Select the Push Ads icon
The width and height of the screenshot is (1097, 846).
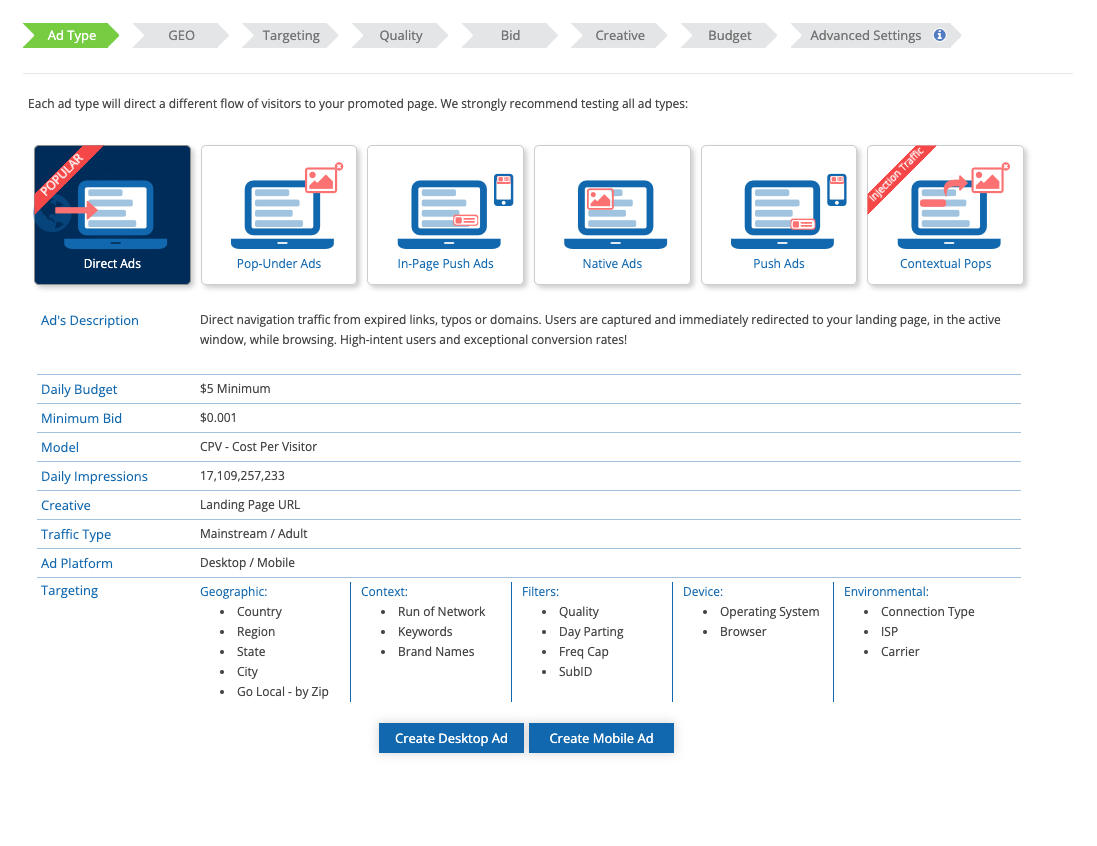[779, 213]
